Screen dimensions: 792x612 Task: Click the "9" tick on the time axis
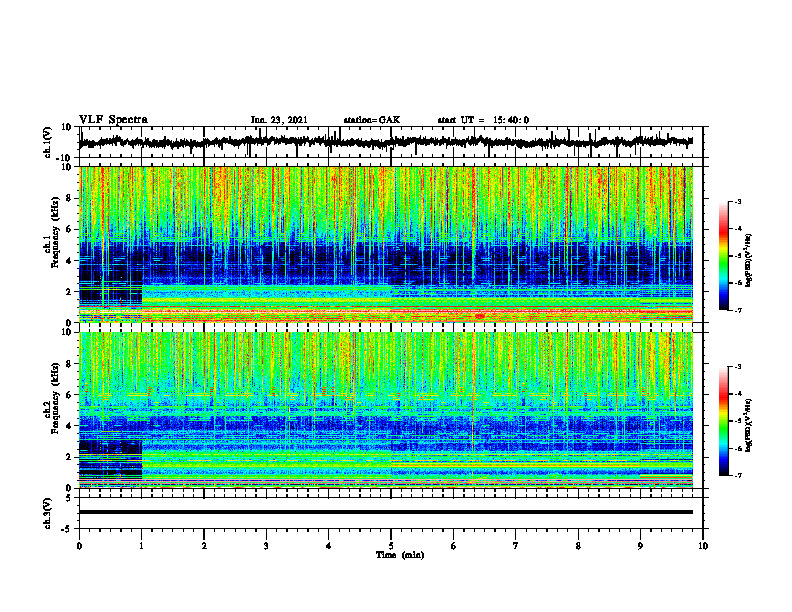click(640, 546)
